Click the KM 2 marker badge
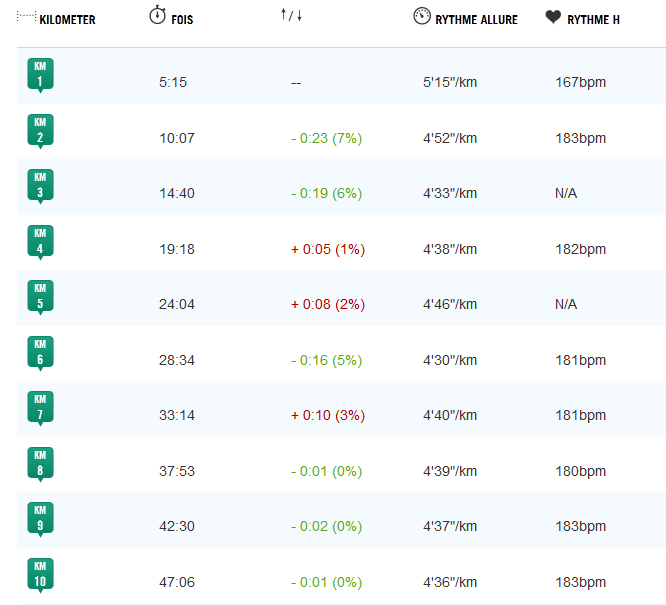 coord(40,131)
